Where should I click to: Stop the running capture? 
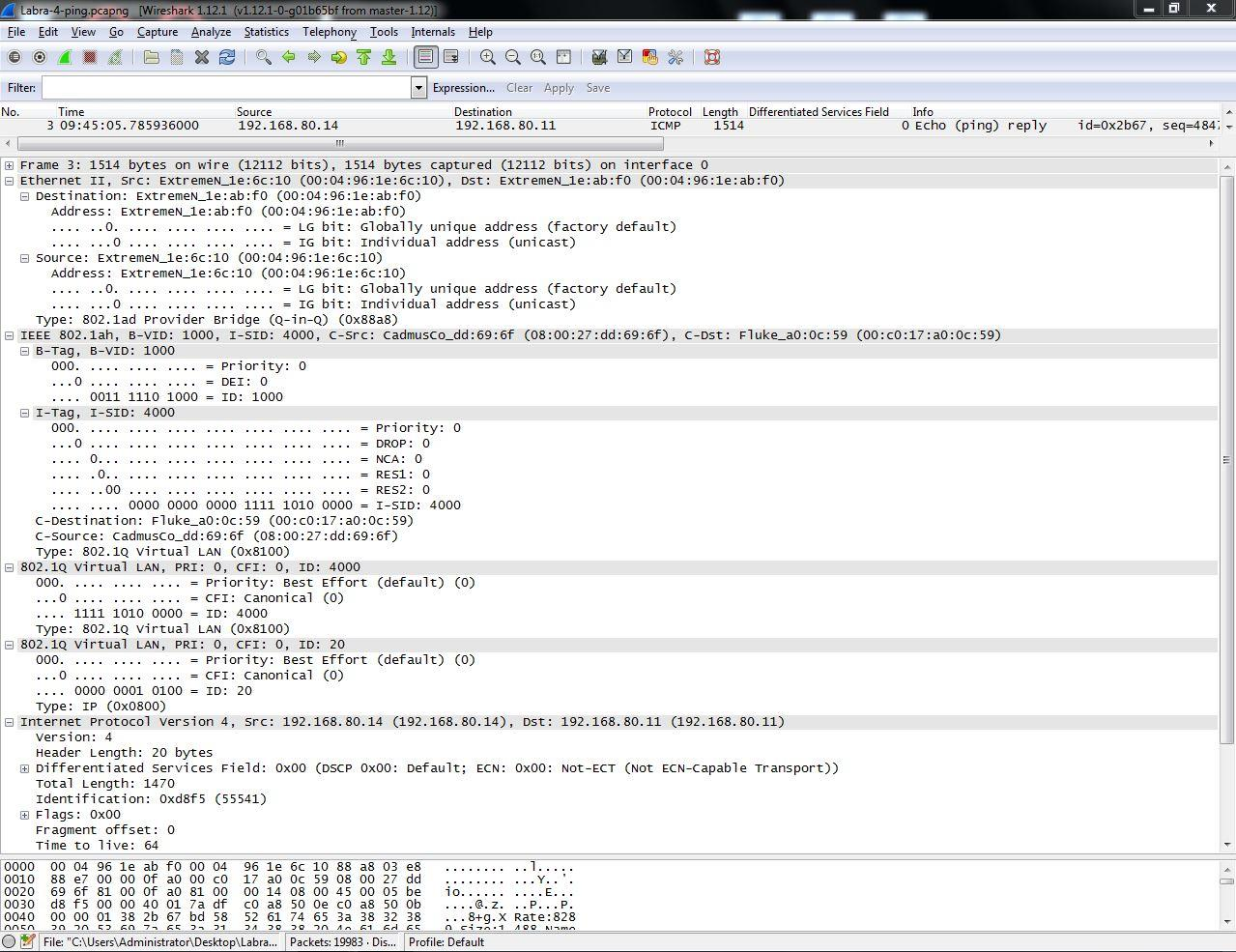90,57
